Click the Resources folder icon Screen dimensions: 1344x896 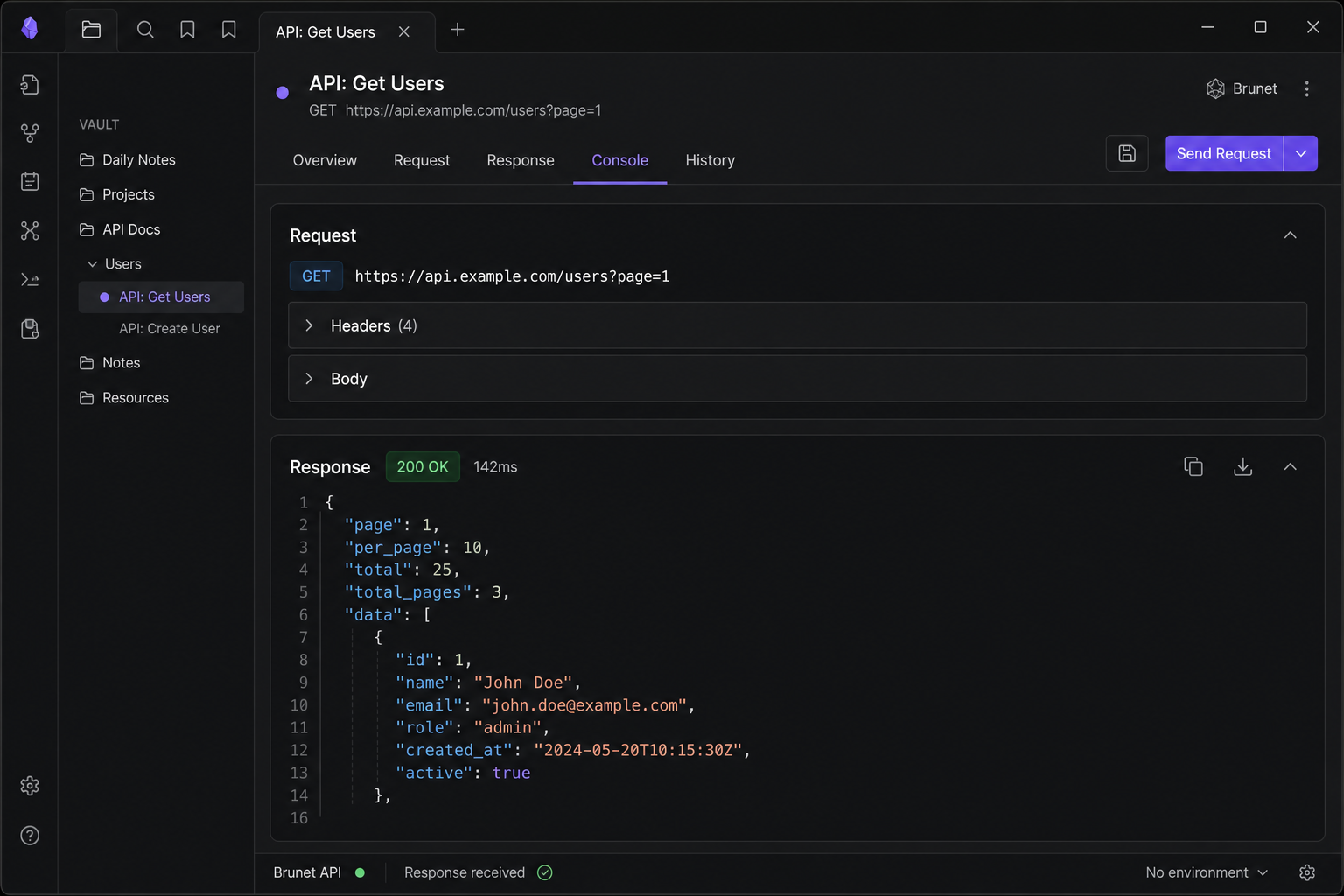click(x=87, y=397)
